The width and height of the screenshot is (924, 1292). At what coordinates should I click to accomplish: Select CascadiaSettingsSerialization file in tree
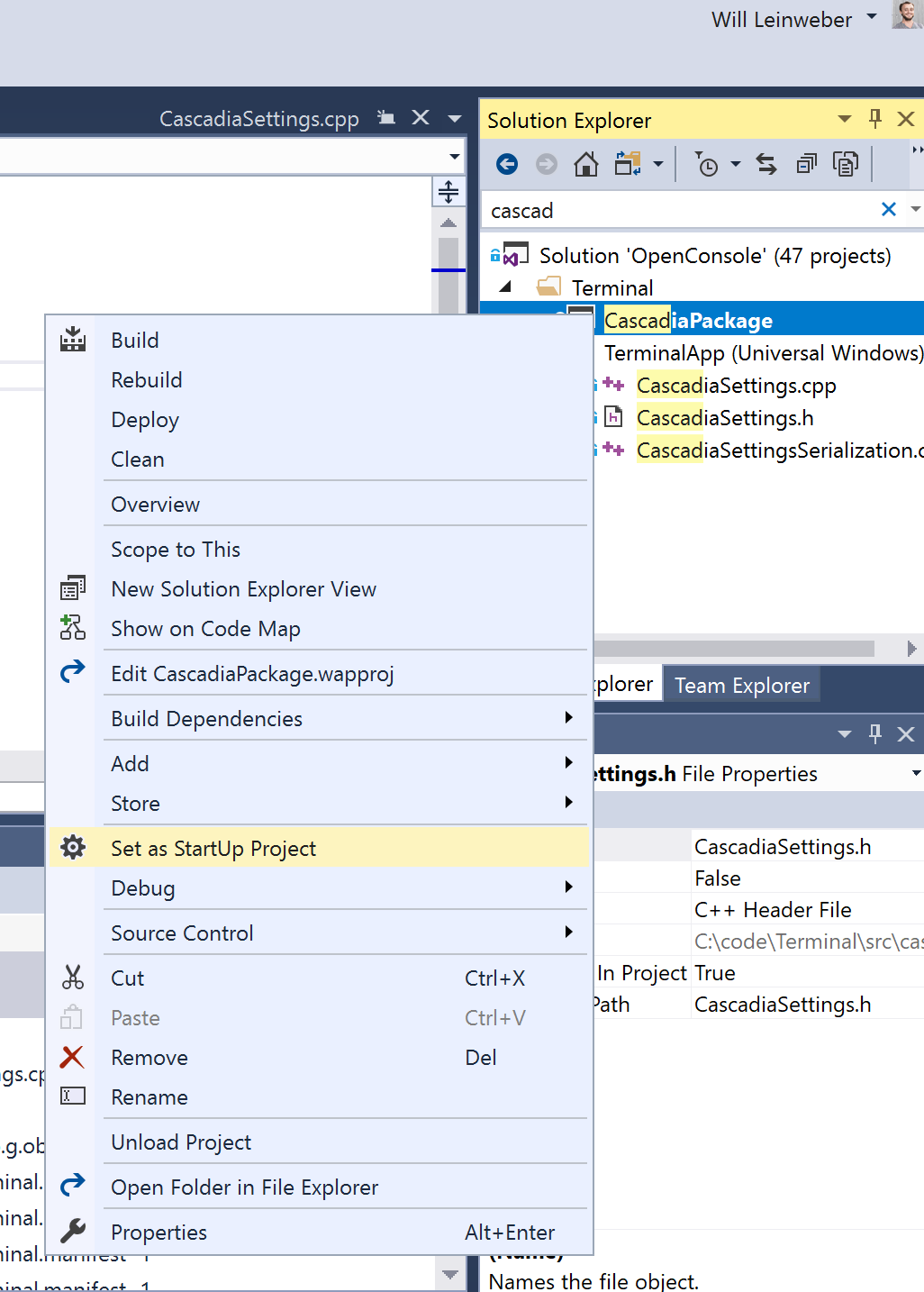pos(780,450)
